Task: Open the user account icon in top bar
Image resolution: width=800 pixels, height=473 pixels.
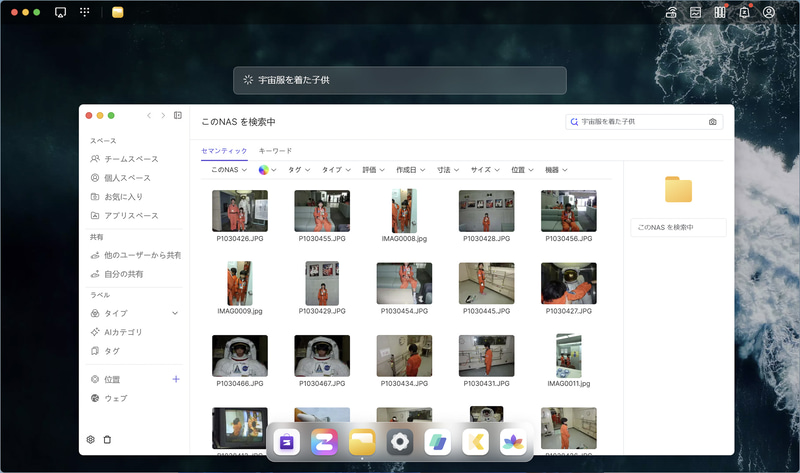Action: tap(768, 12)
